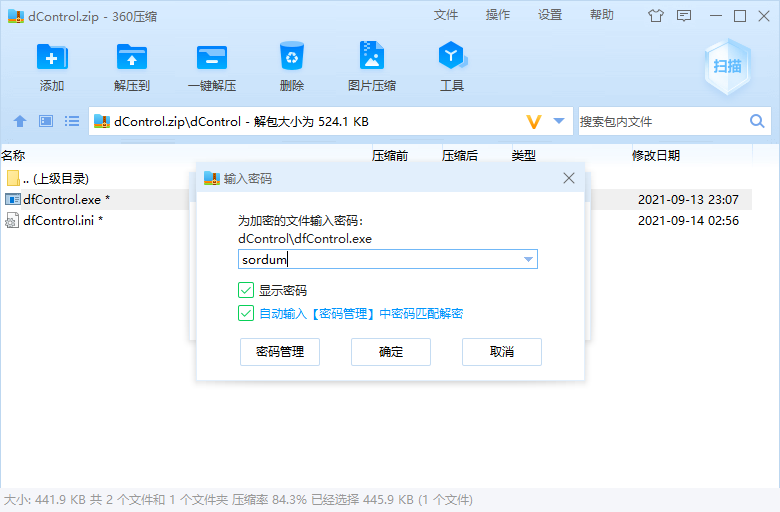
Task: Click the date 2021-09-14 02:56
Action: [688, 220]
